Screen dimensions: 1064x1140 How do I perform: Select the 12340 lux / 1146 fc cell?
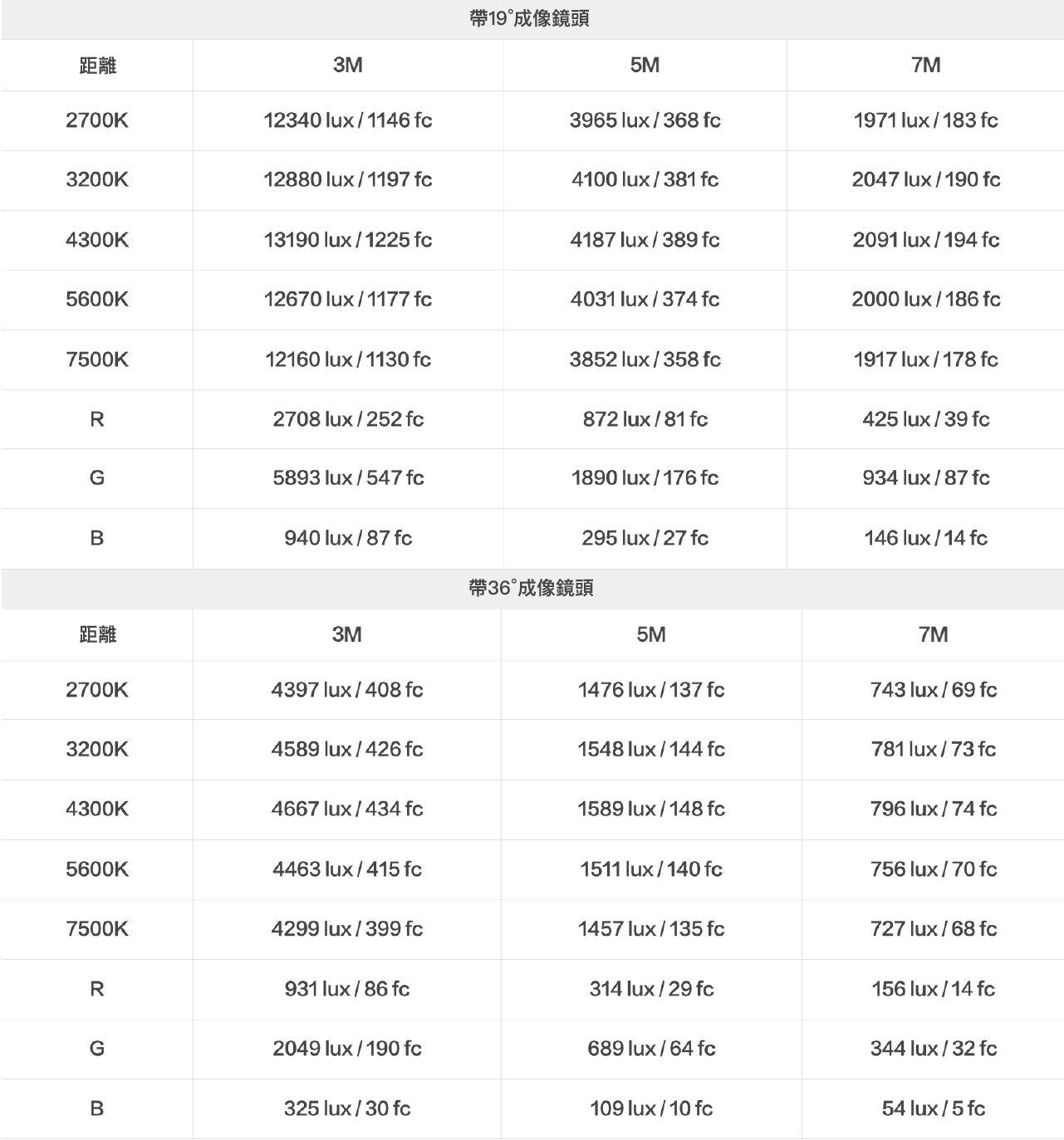(348, 120)
